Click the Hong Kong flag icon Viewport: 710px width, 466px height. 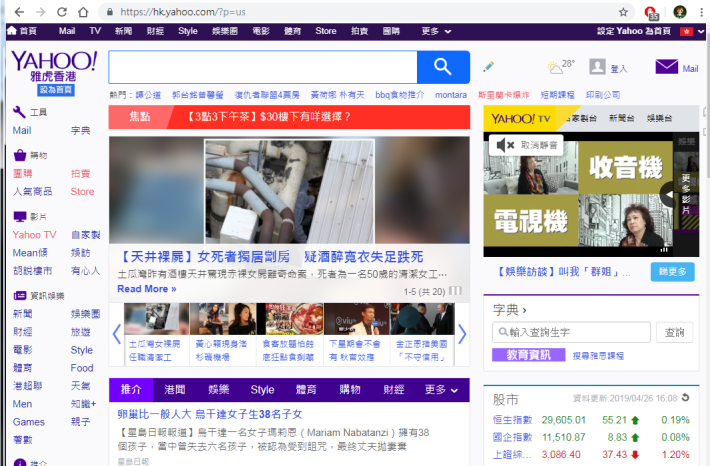coord(686,31)
